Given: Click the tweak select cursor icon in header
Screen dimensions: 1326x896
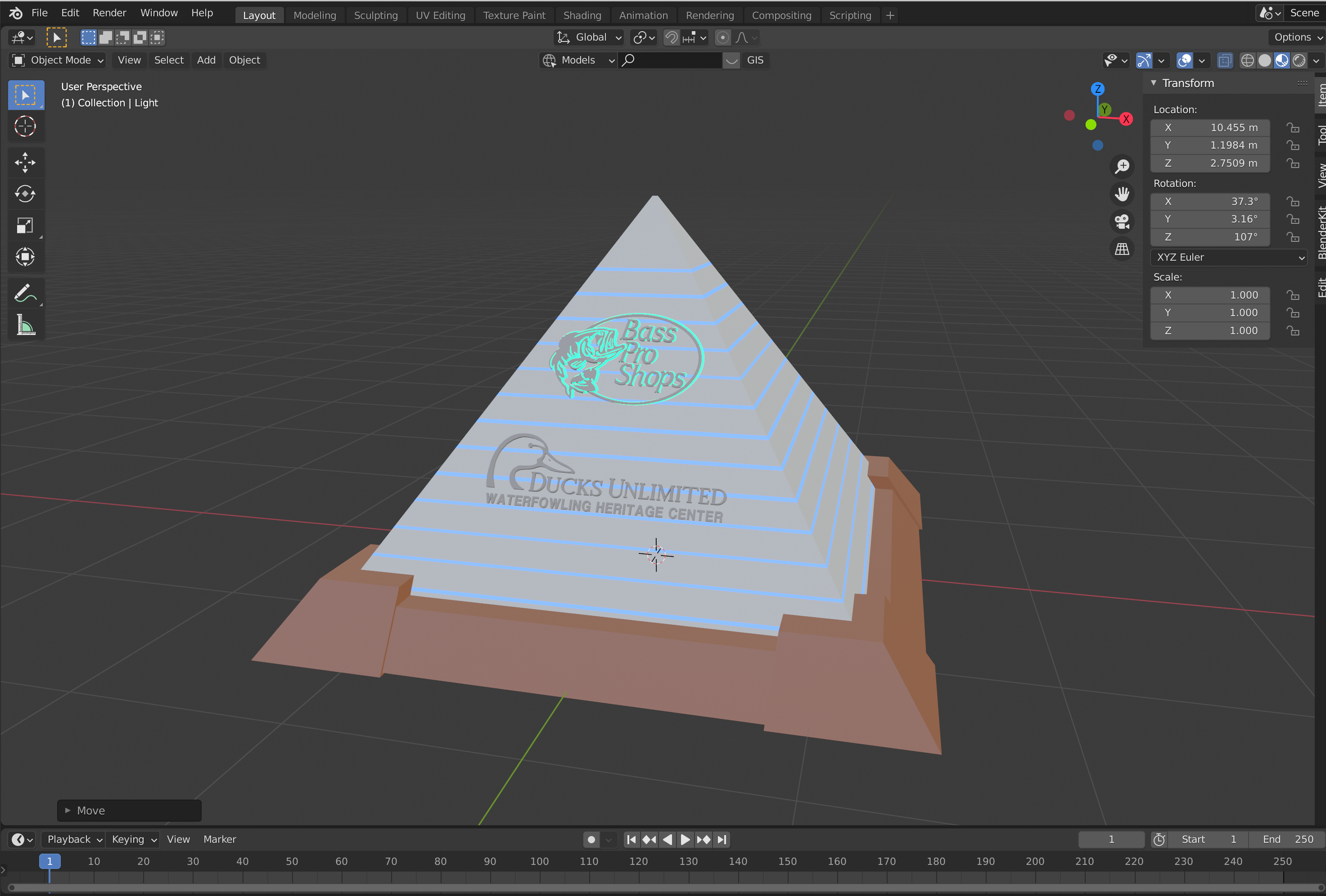Looking at the screenshot, I should [x=56, y=38].
